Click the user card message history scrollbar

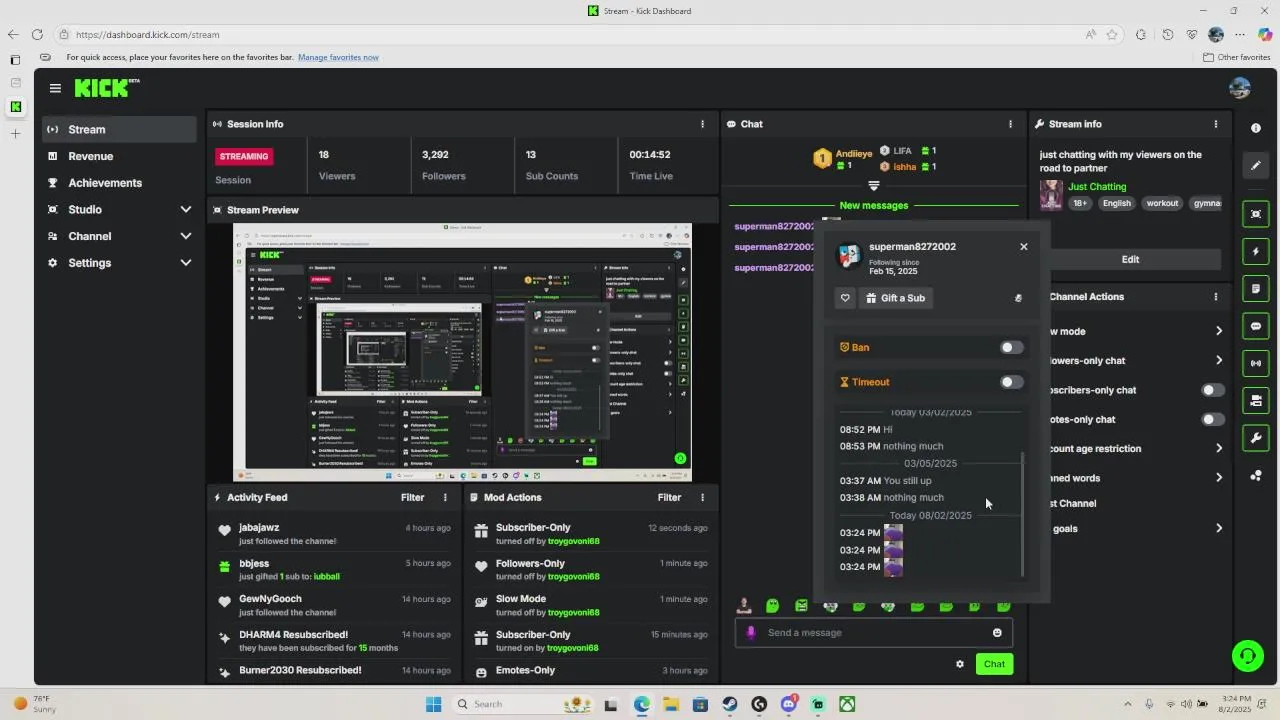1022,514
